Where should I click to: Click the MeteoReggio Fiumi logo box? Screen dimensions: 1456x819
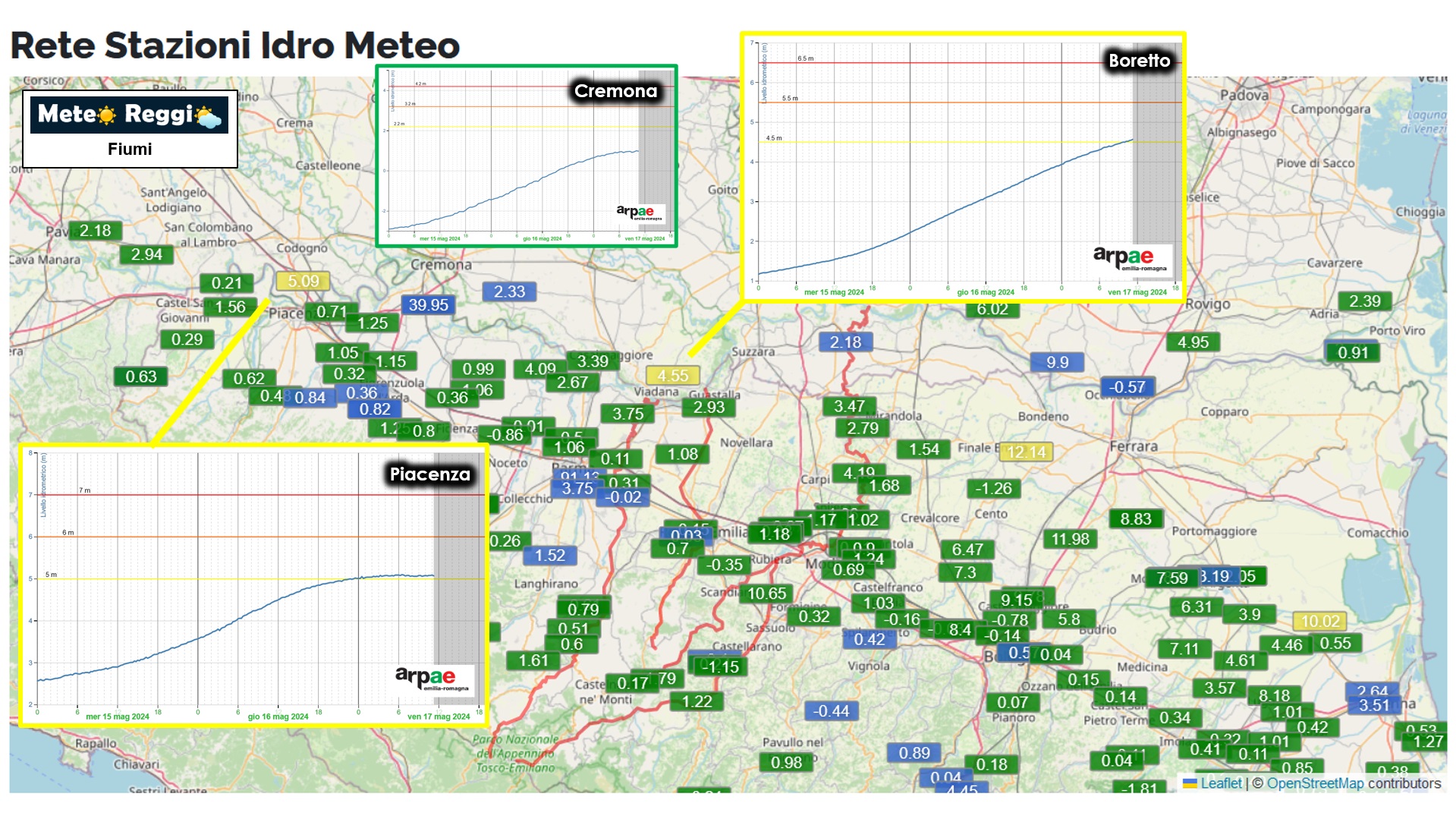click(x=130, y=129)
